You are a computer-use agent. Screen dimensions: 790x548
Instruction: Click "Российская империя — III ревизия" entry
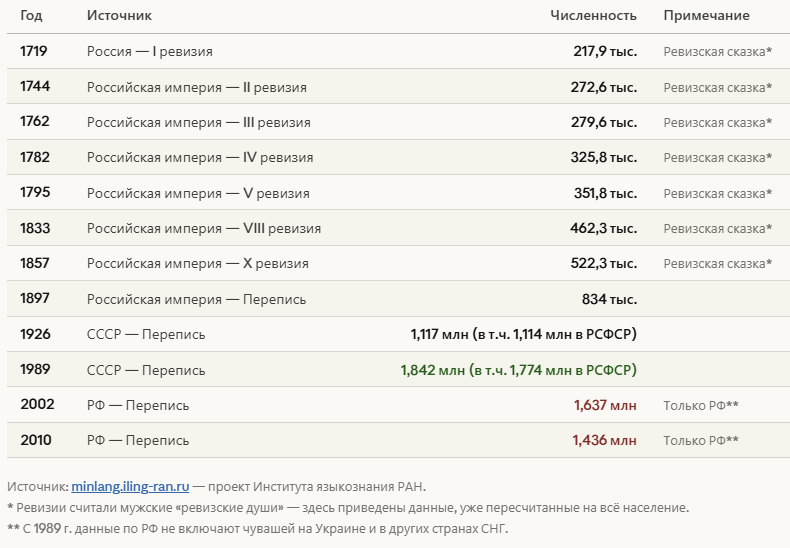click(198, 122)
